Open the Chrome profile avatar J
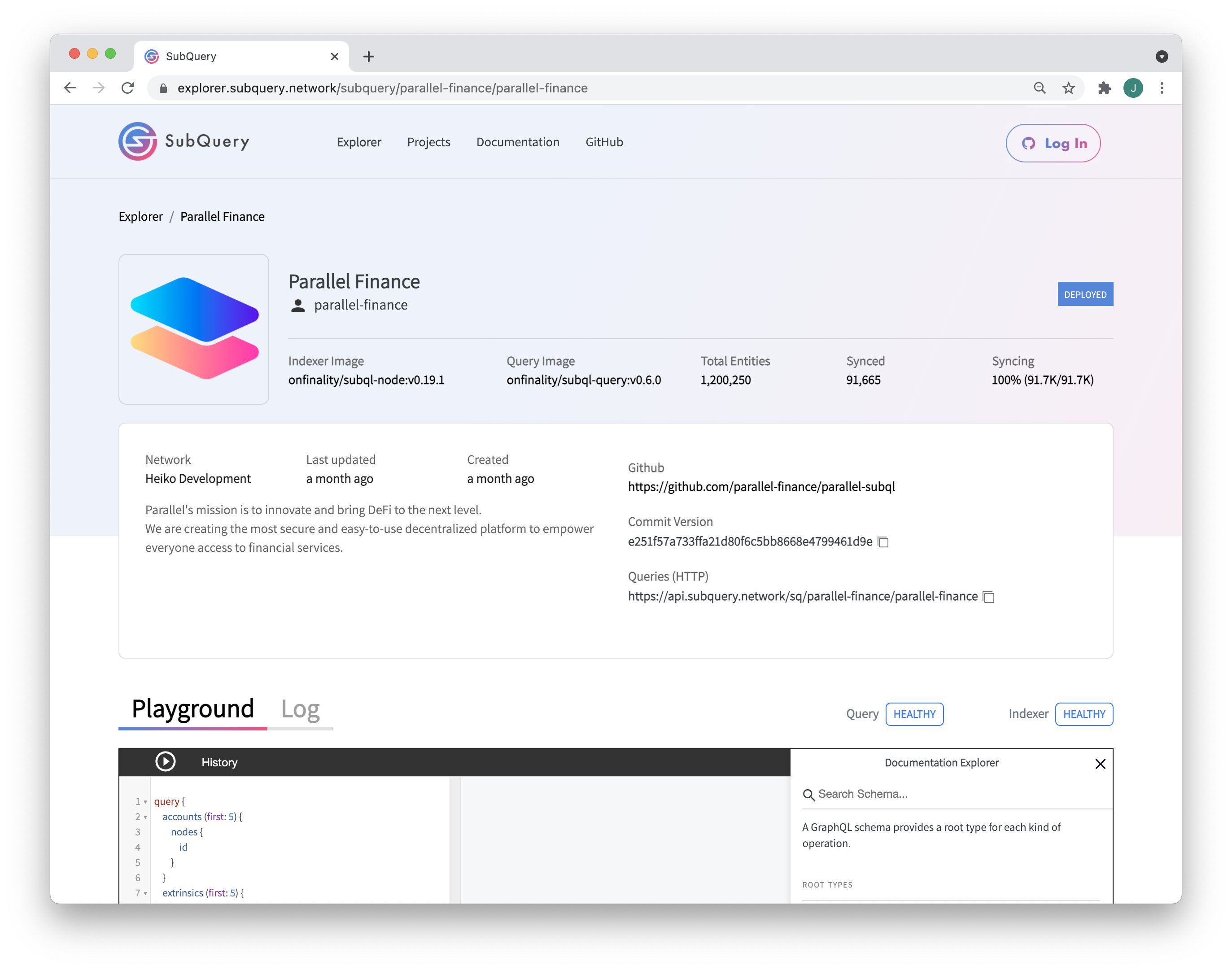 [x=1133, y=88]
